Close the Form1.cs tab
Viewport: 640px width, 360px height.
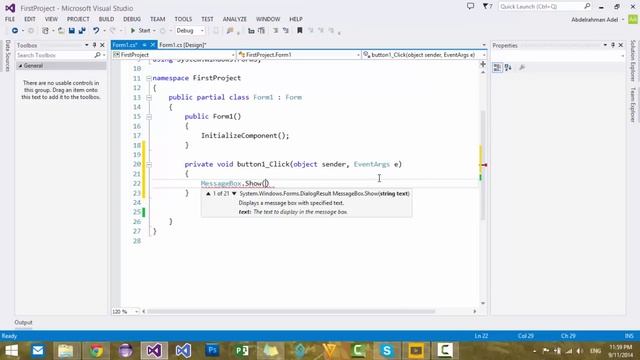[x=153, y=45]
